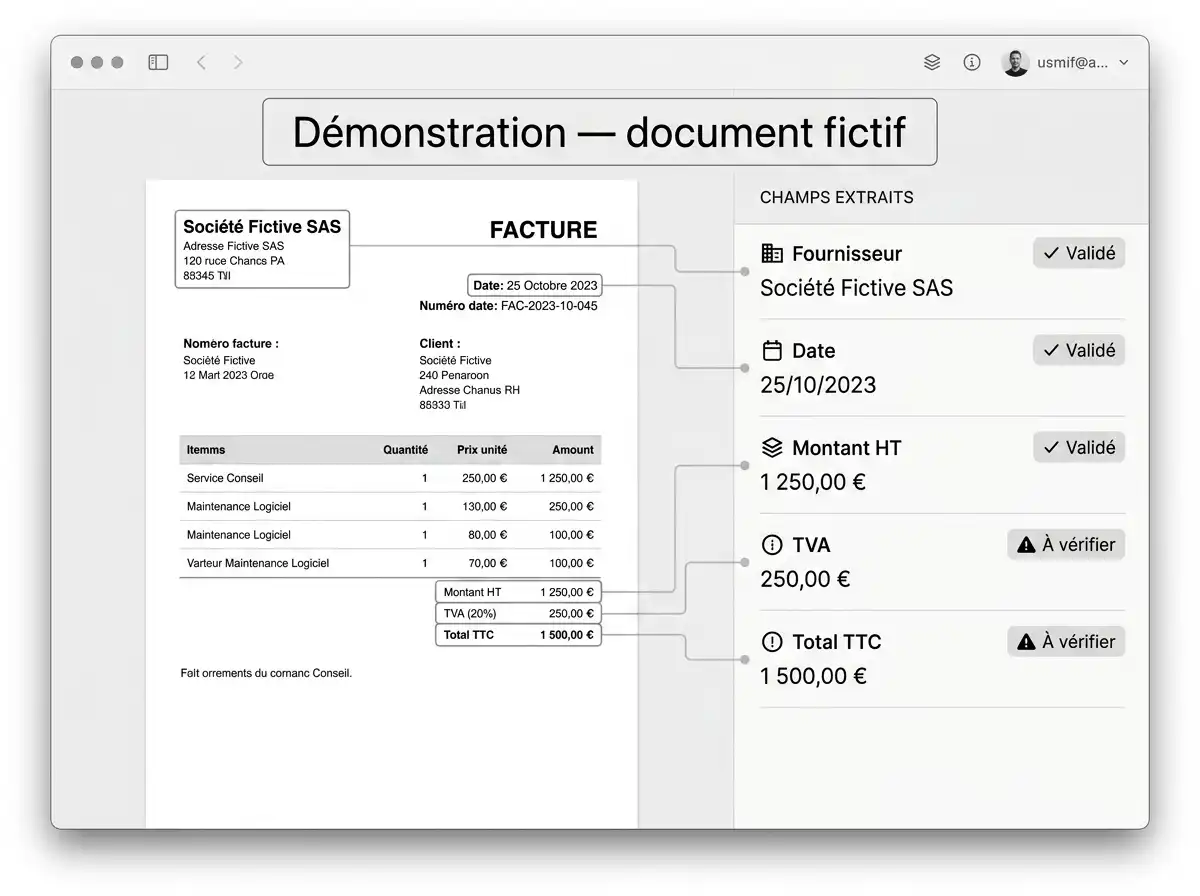Click the calendar icon beside Date field

click(x=772, y=350)
